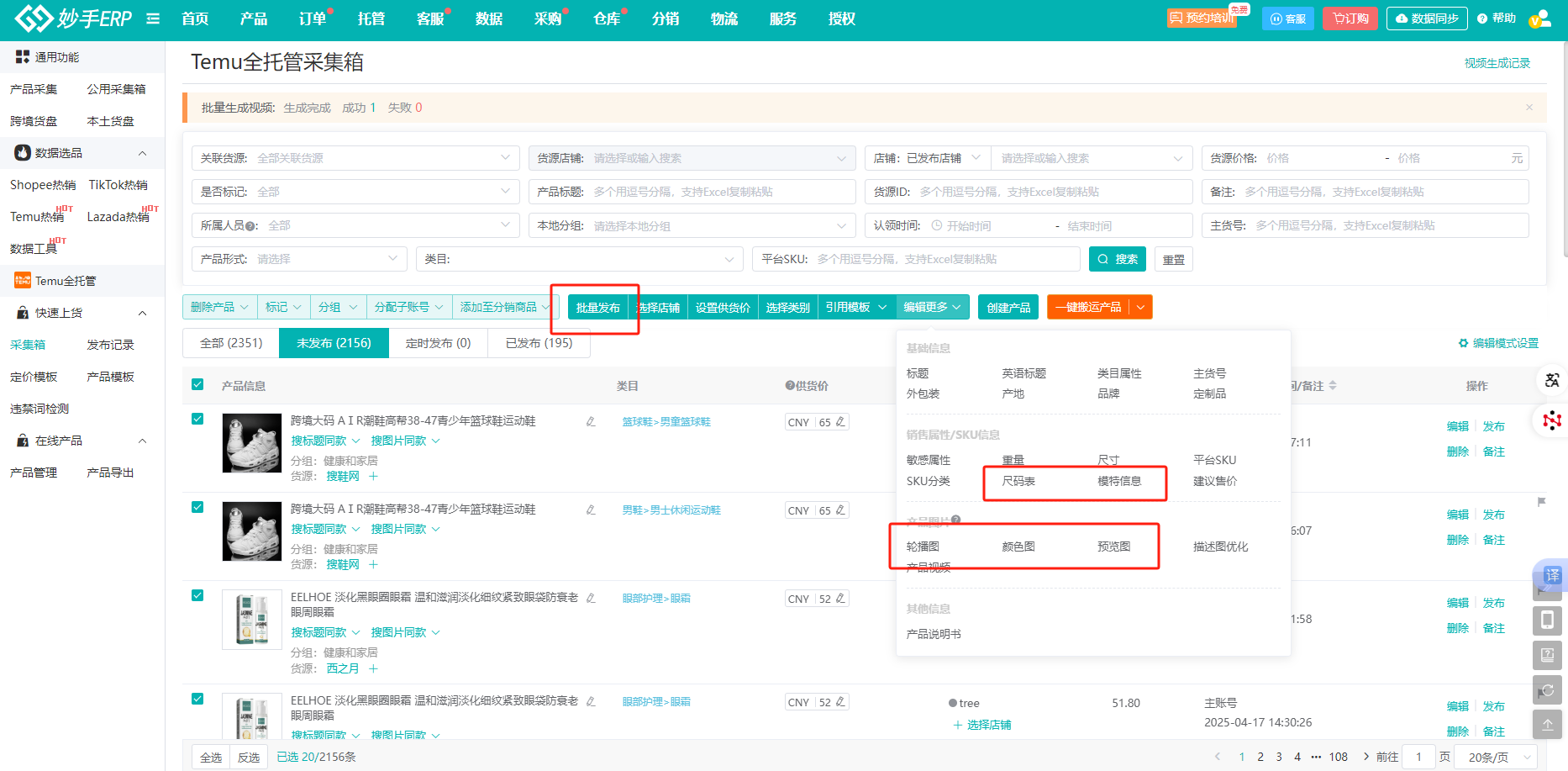Image resolution: width=1568 pixels, height=771 pixels.
Task: Switch to 全部 (2351) tab
Action: coord(231,343)
